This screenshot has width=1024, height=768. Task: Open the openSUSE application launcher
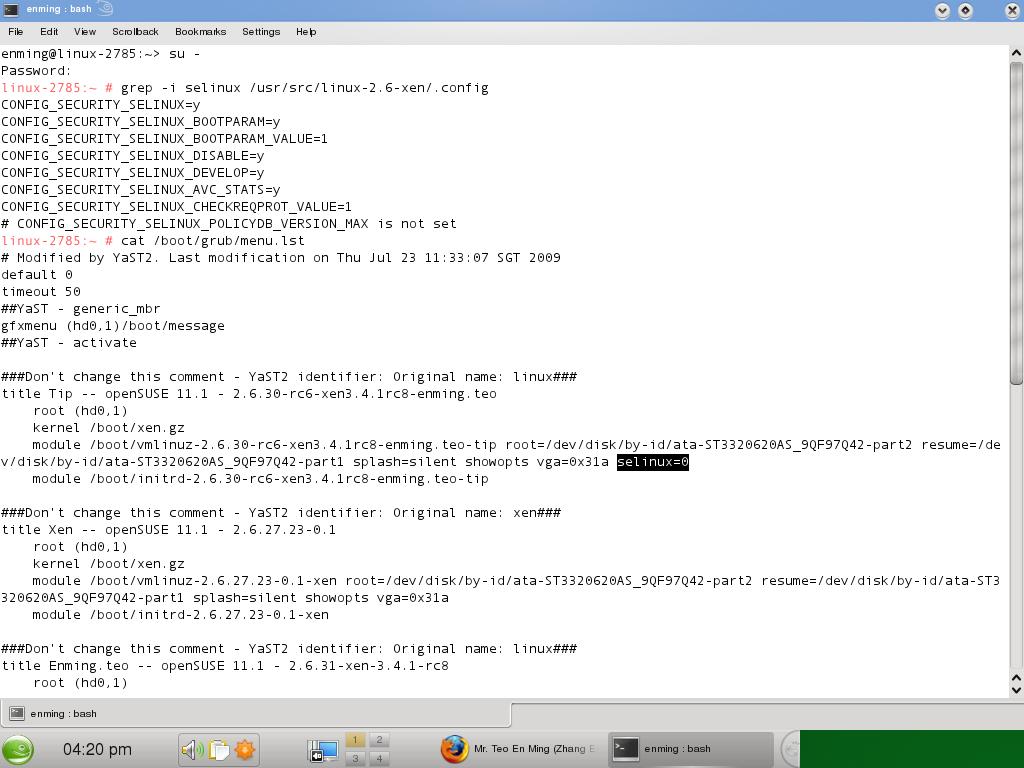click(x=18, y=750)
